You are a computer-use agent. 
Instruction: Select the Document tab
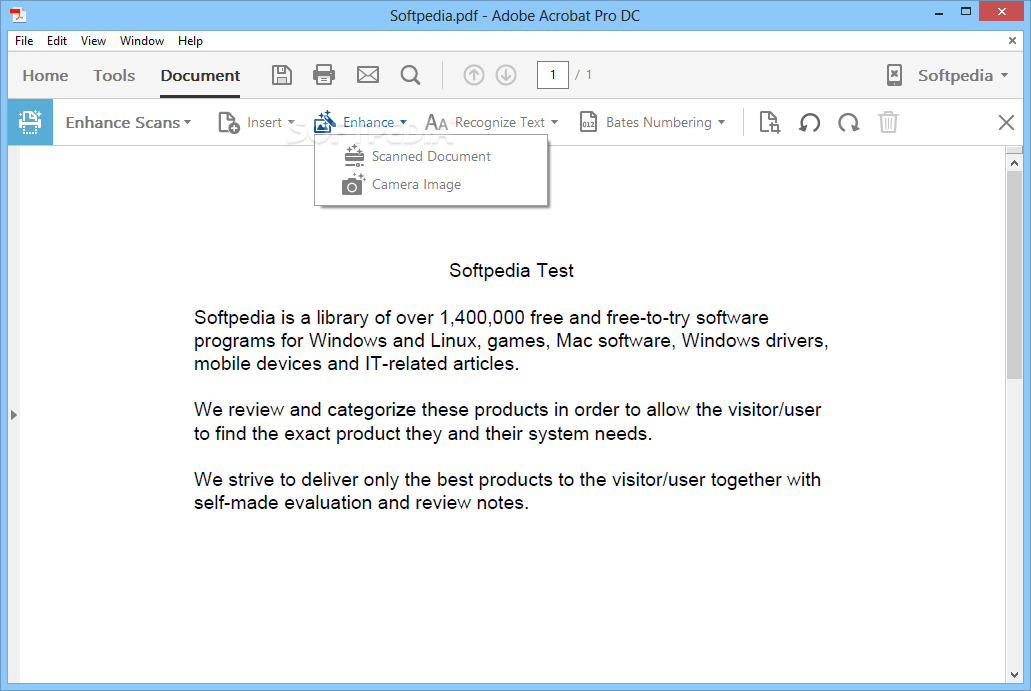[200, 76]
